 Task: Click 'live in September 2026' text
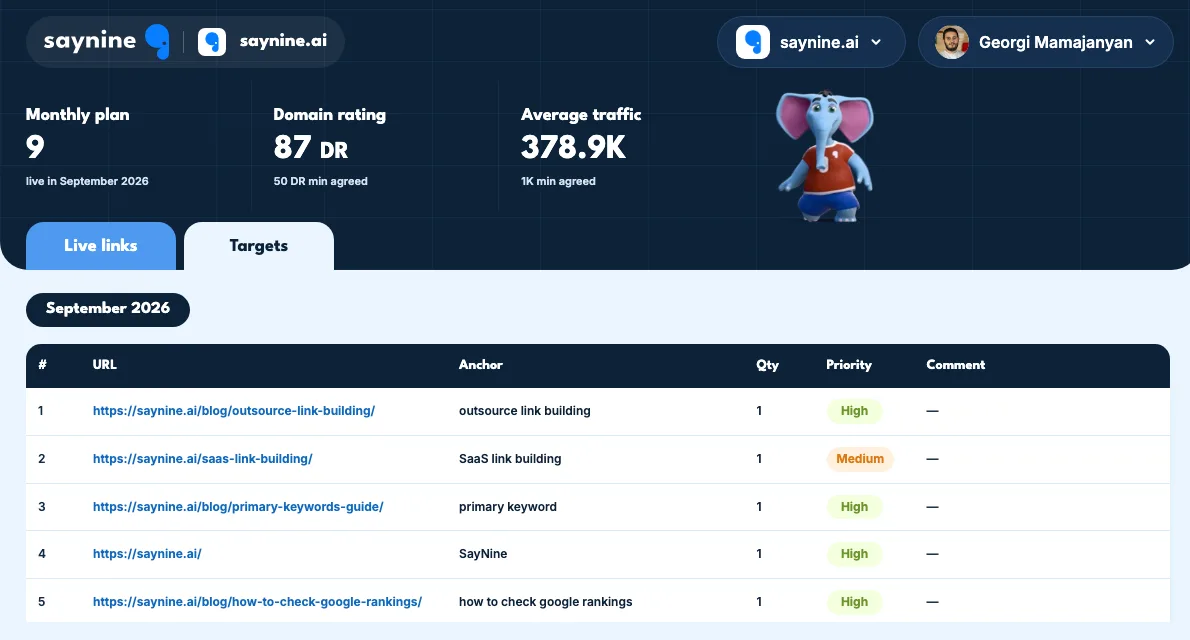pyautogui.click(x=87, y=181)
